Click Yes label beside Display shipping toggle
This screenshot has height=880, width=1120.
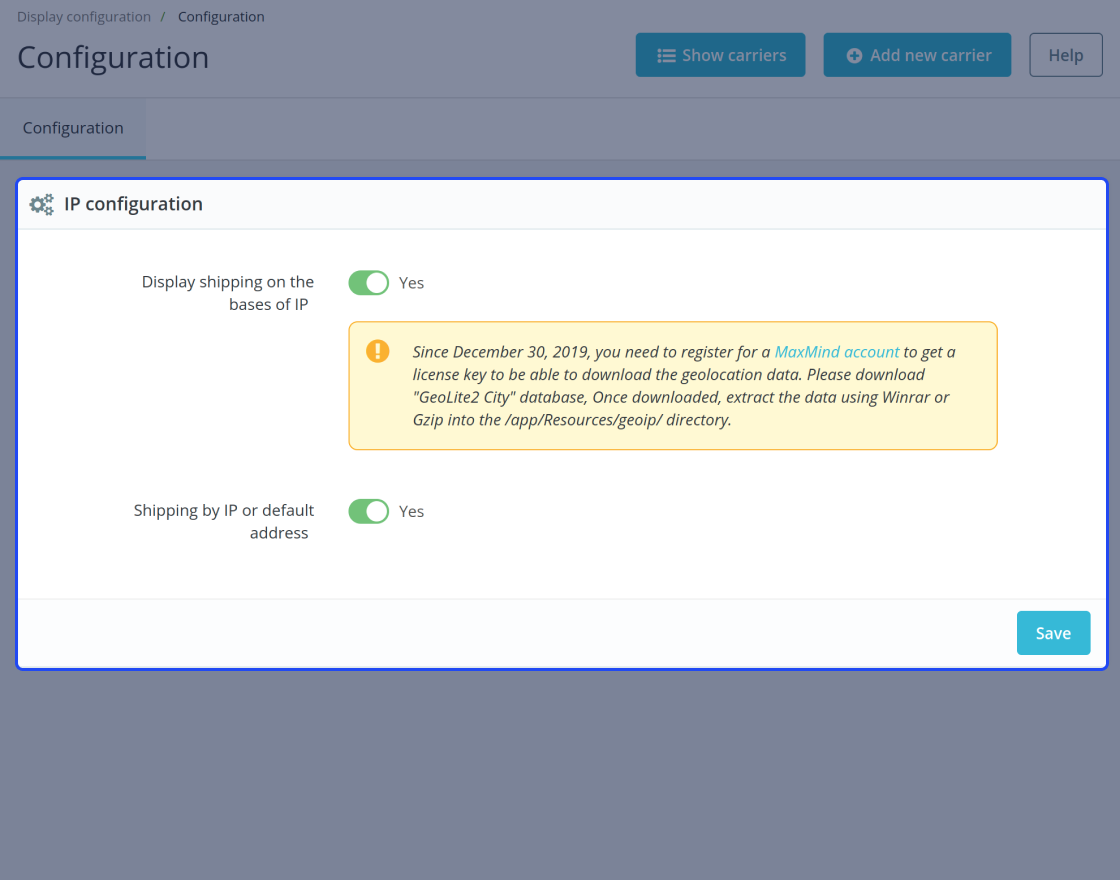pos(411,283)
